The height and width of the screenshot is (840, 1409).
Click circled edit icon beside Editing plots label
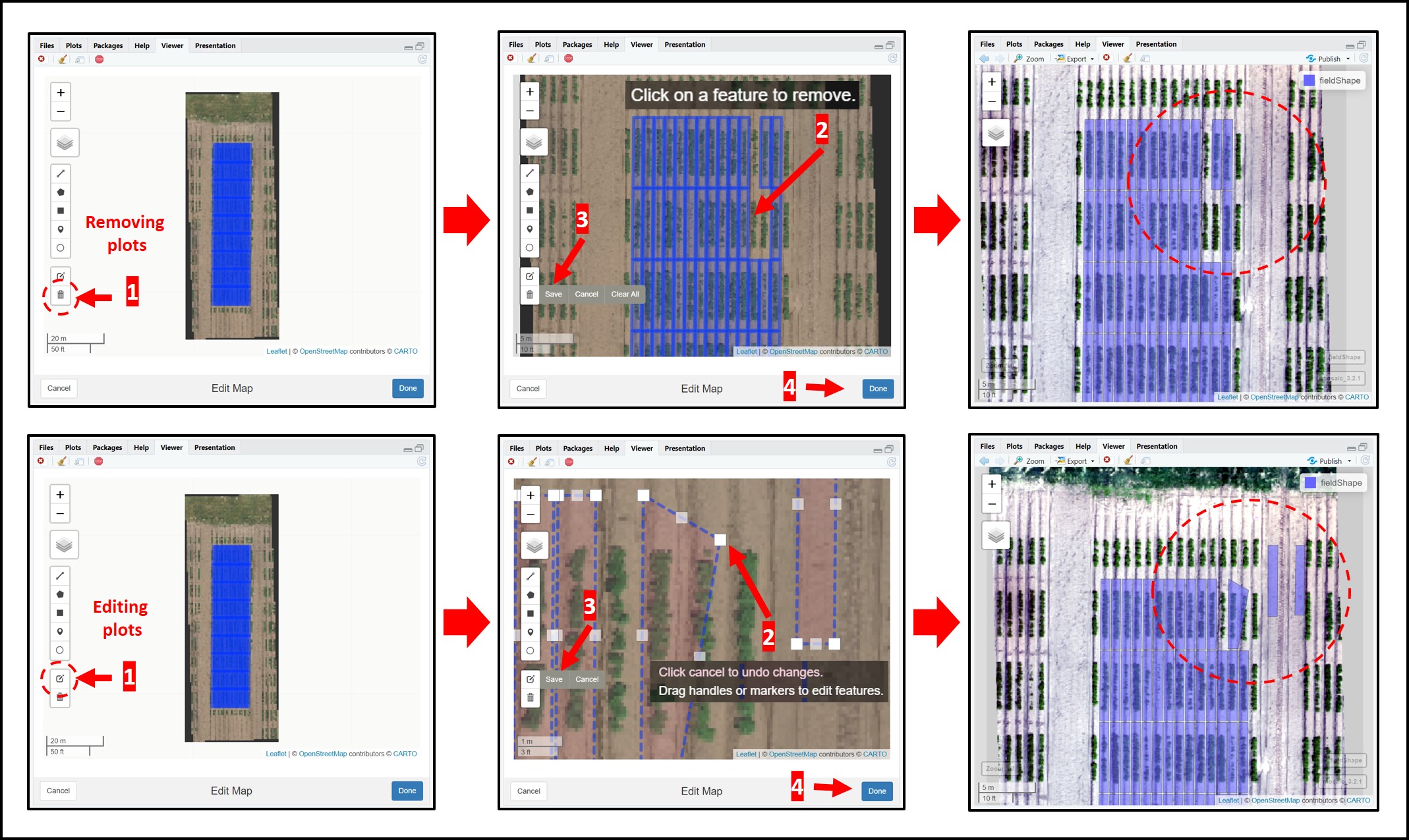(60, 679)
